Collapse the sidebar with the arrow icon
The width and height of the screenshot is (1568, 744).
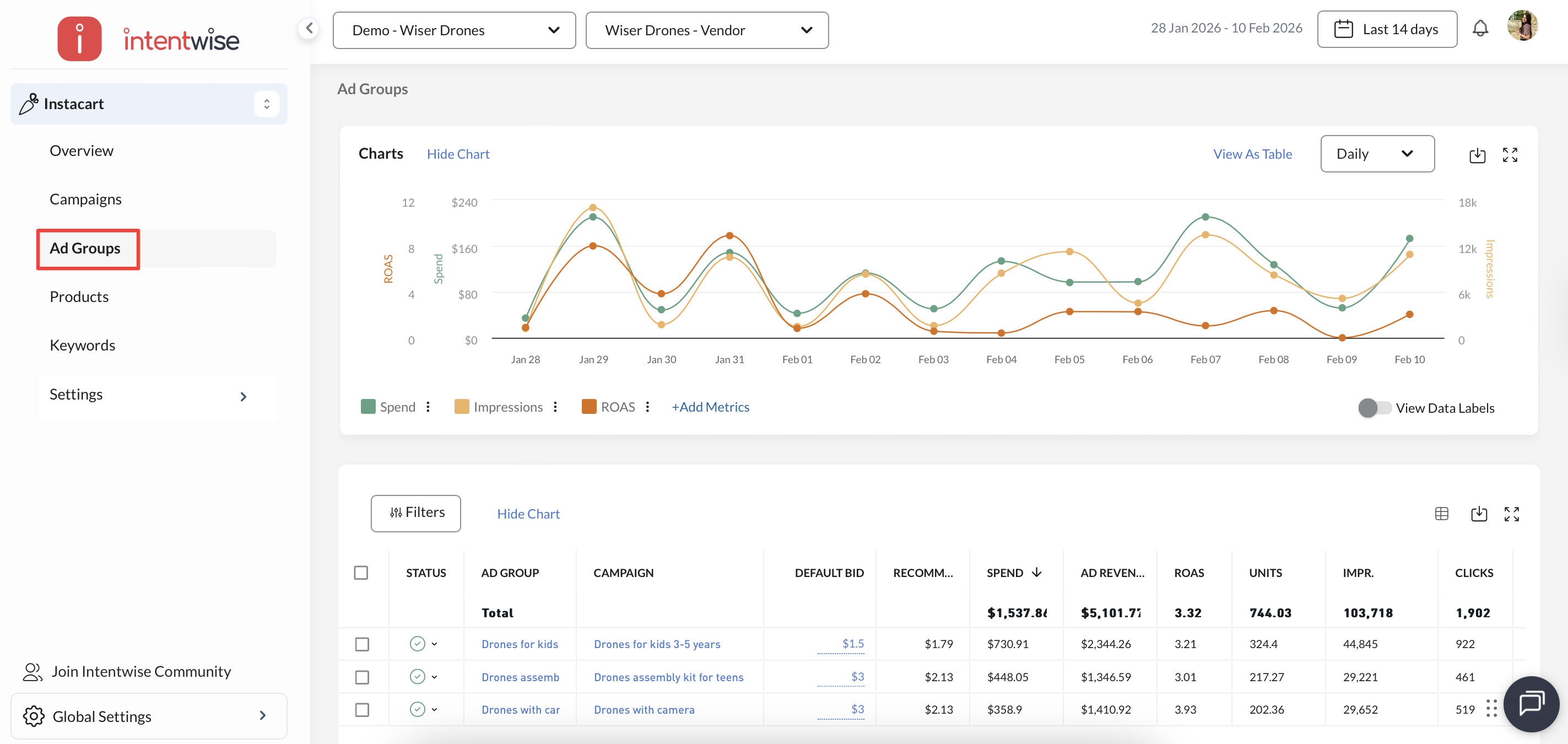pos(309,28)
